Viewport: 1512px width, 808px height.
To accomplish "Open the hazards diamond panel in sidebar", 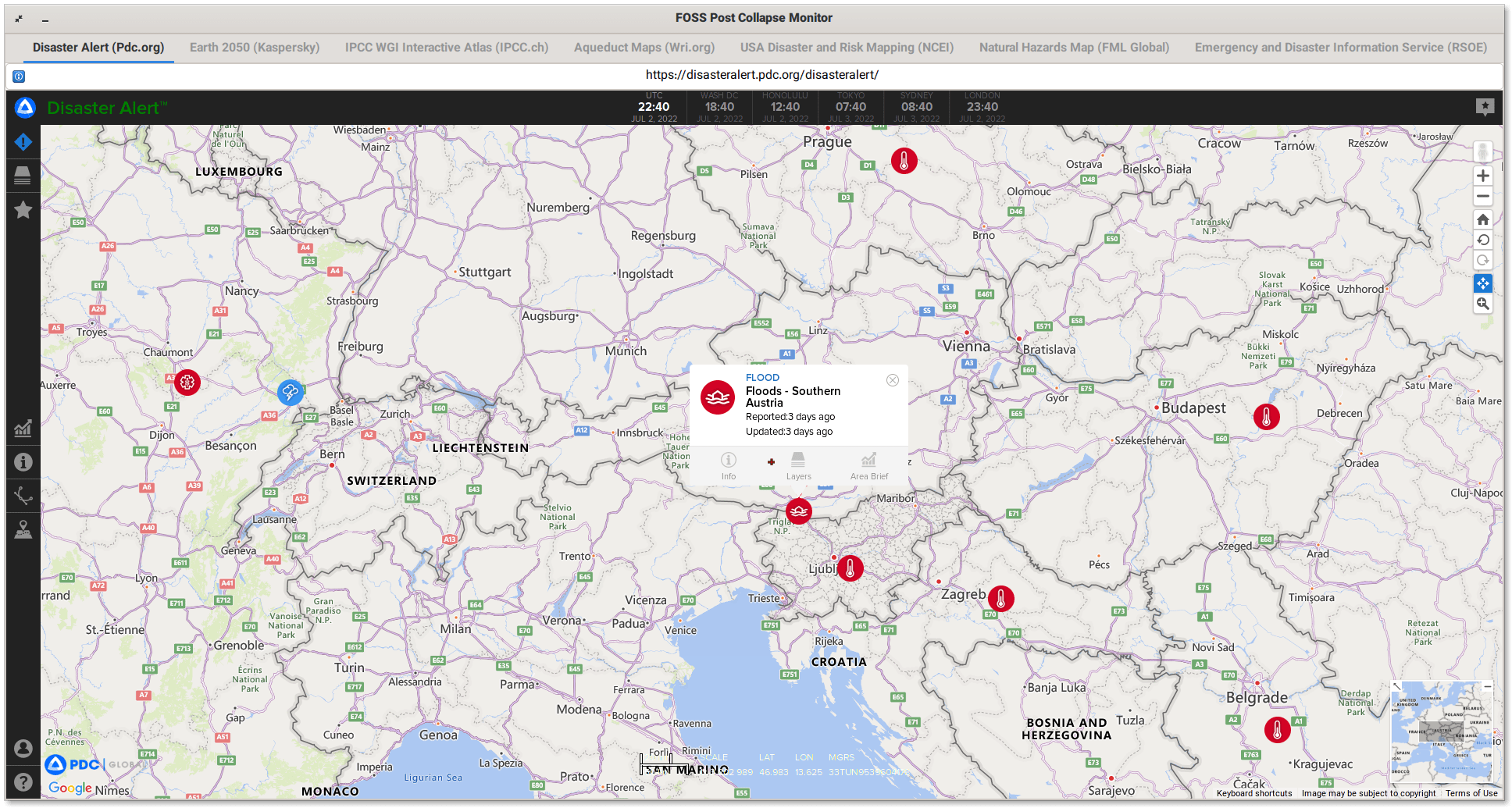I will pos(23,142).
